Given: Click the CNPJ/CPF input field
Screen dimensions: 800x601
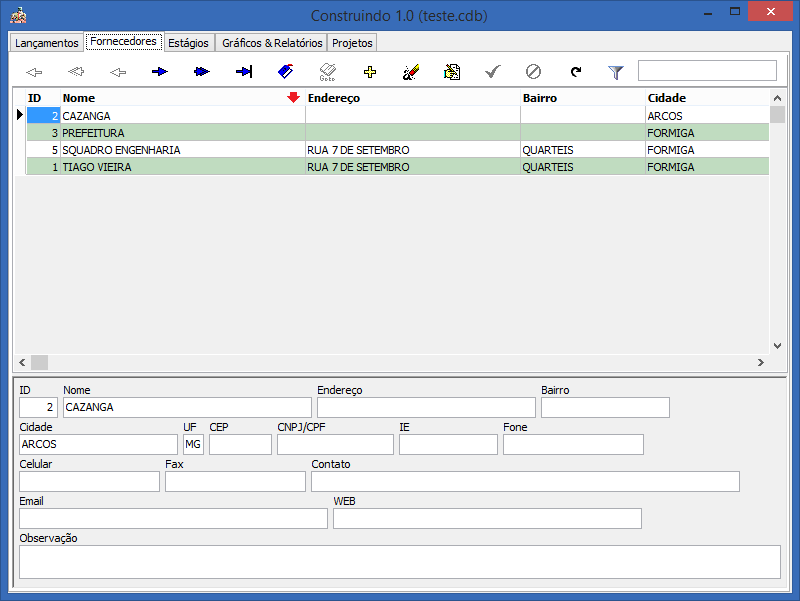Looking at the screenshot, I should click(x=335, y=444).
